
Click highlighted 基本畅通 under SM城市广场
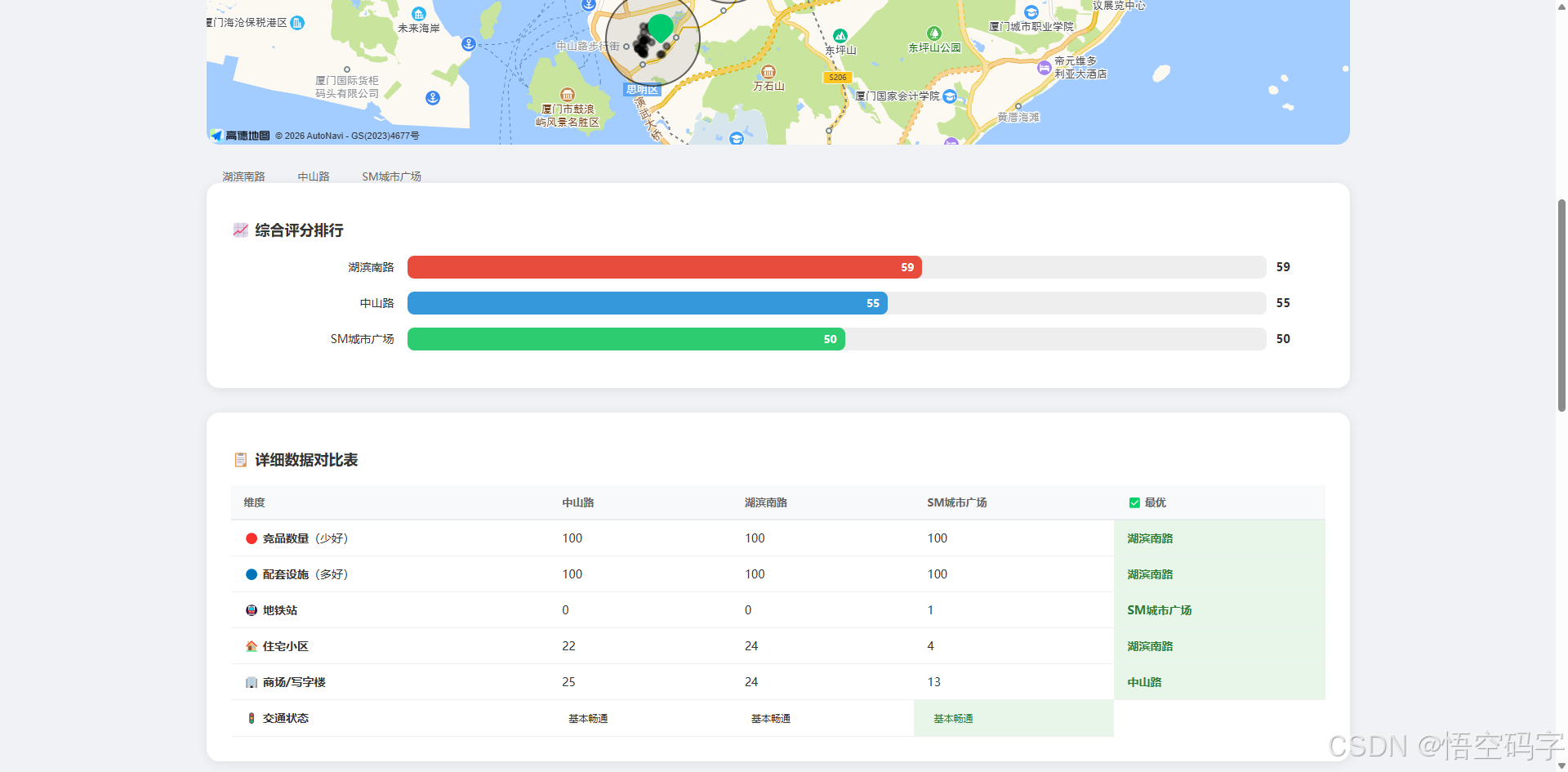click(953, 719)
